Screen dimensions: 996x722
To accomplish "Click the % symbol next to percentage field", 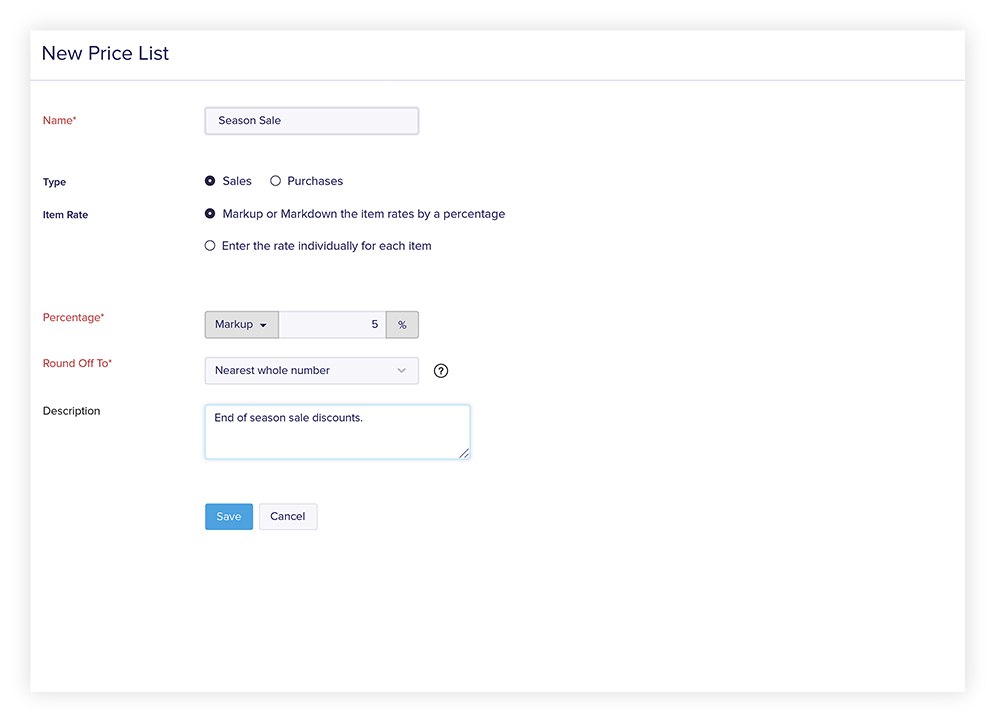I will 402,324.
